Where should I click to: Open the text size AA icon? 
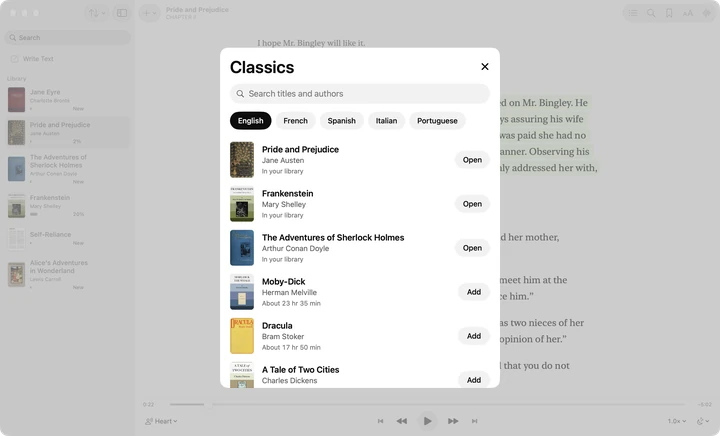688,13
